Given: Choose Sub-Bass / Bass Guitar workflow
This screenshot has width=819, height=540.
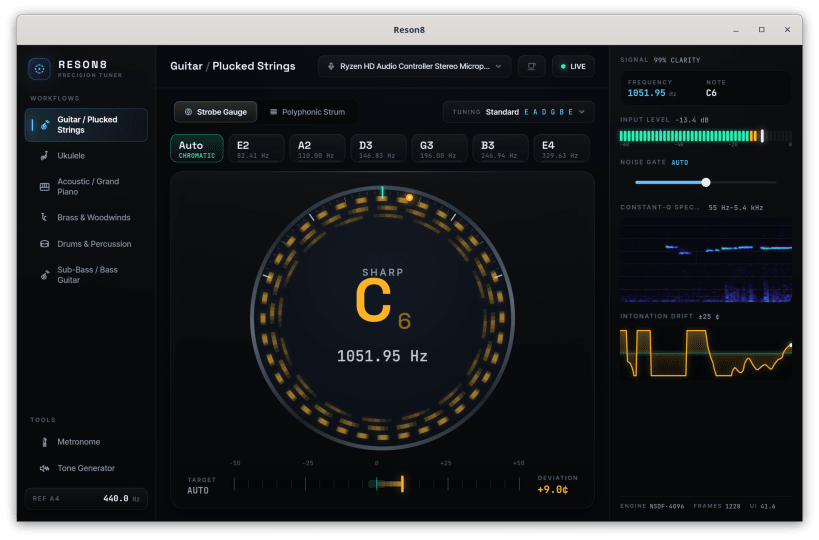Looking at the screenshot, I should click(x=86, y=275).
